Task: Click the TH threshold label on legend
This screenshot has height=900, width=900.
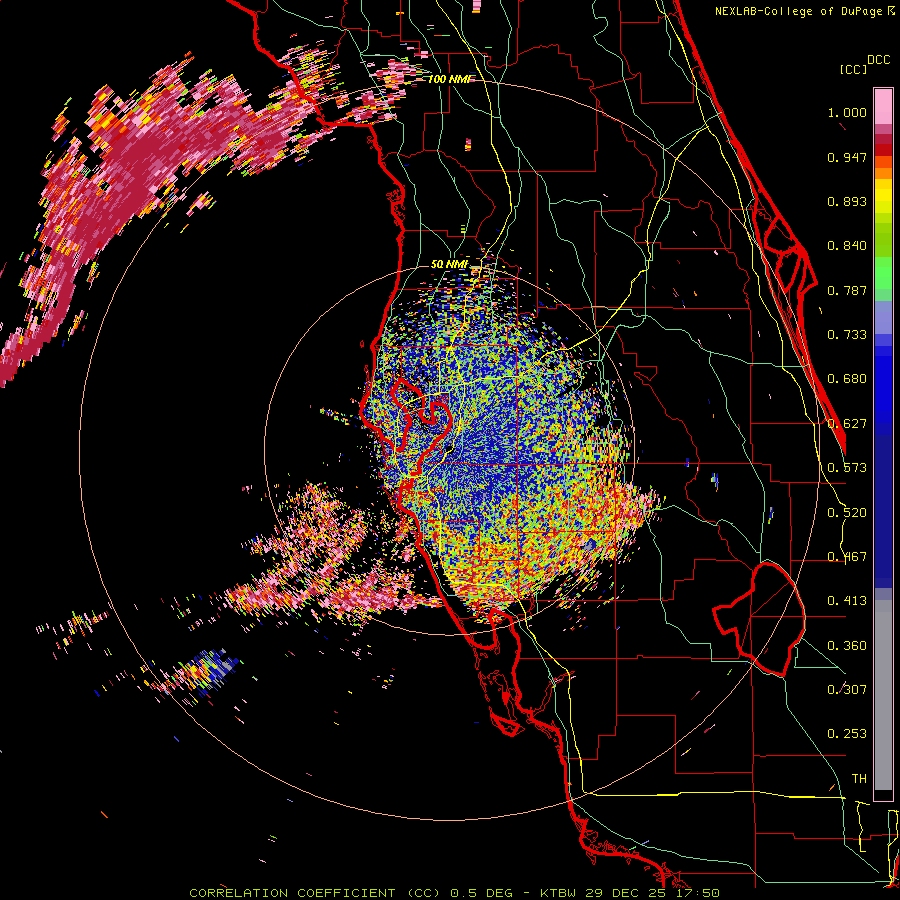Action: [x=859, y=779]
